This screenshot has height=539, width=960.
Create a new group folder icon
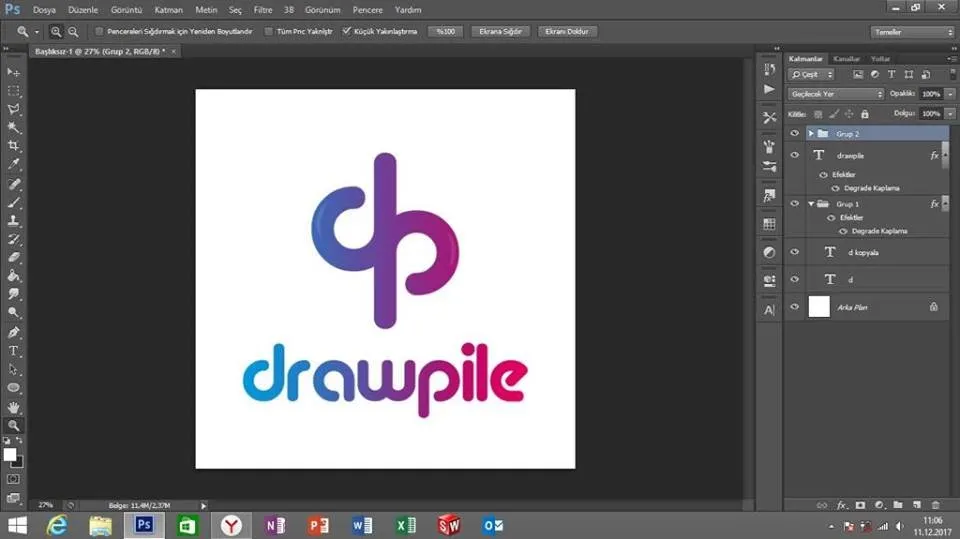click(898, 505)
